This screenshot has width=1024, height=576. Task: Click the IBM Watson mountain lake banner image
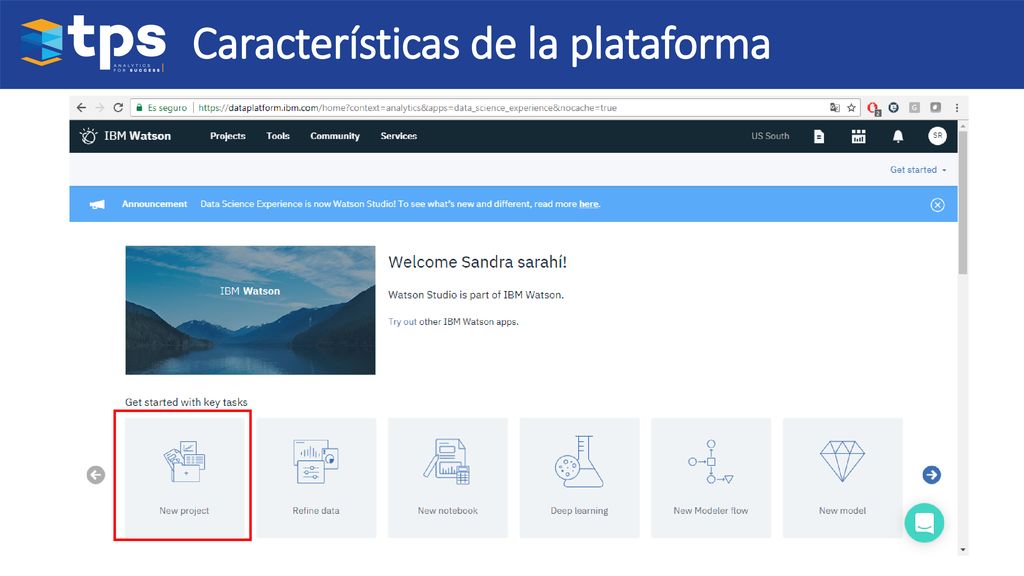[250, 310]
